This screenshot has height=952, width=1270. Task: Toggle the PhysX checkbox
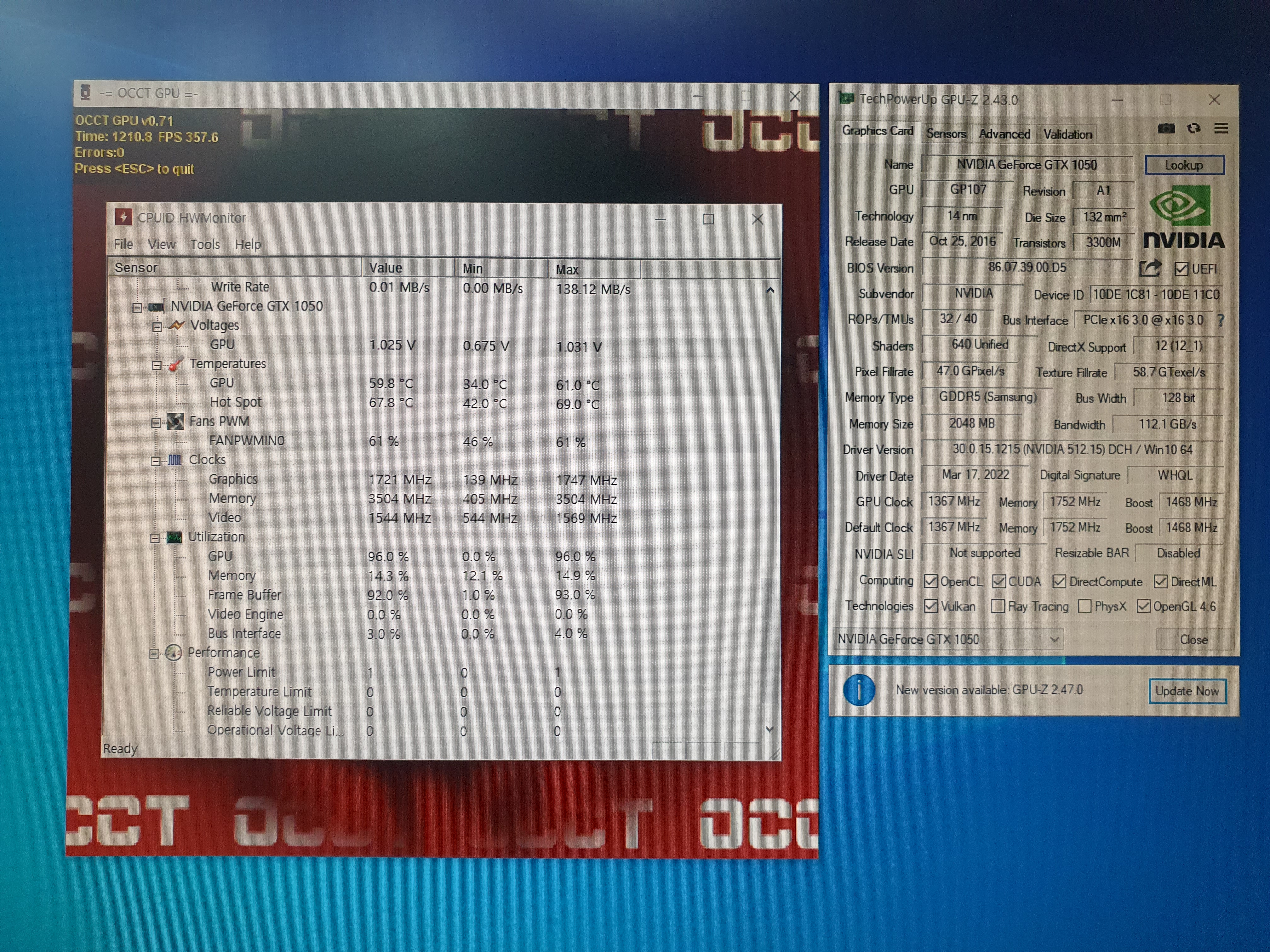(1084, 607)
